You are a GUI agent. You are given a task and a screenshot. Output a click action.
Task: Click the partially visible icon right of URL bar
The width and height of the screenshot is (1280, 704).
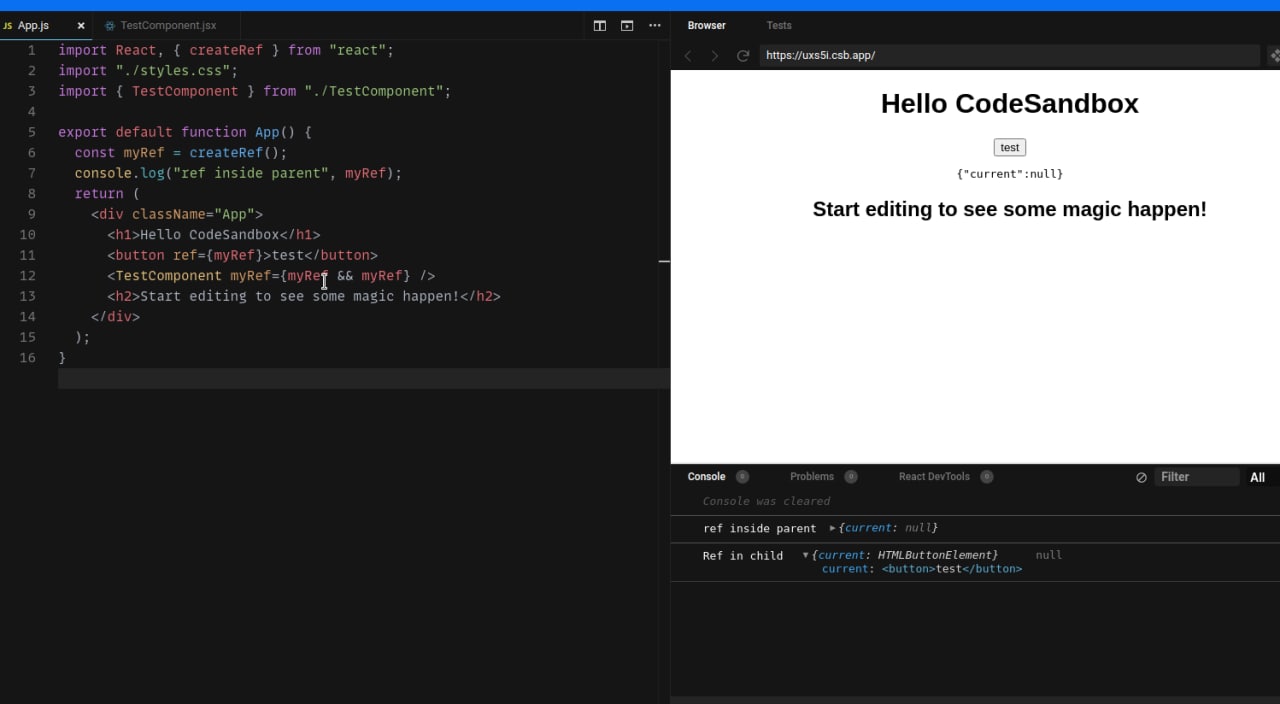click(1274, 56)
